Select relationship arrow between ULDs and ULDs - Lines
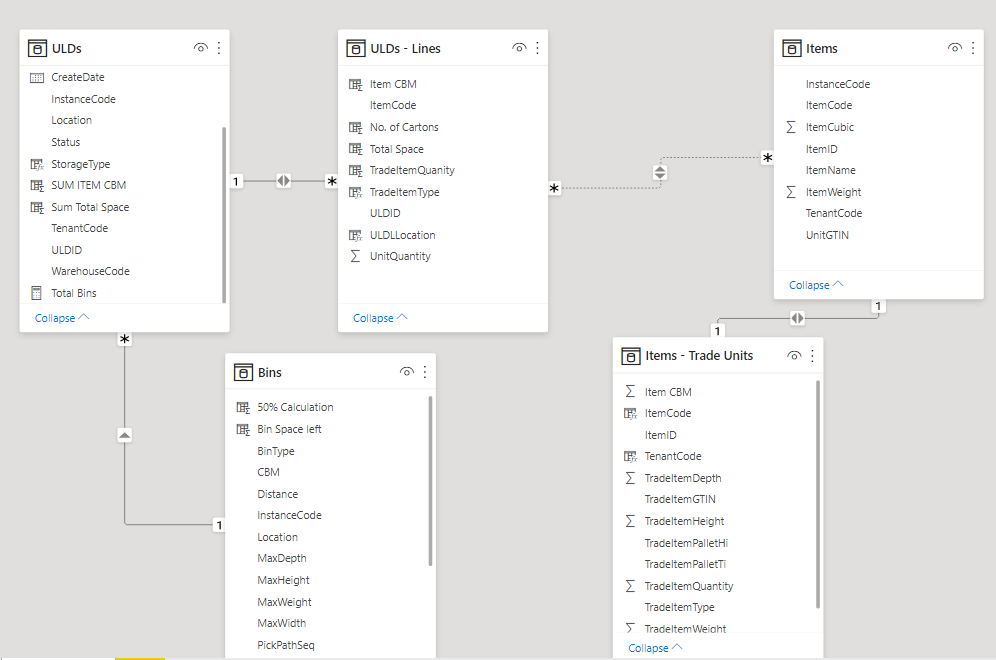 pyautogui.click(x=283, y=181)
